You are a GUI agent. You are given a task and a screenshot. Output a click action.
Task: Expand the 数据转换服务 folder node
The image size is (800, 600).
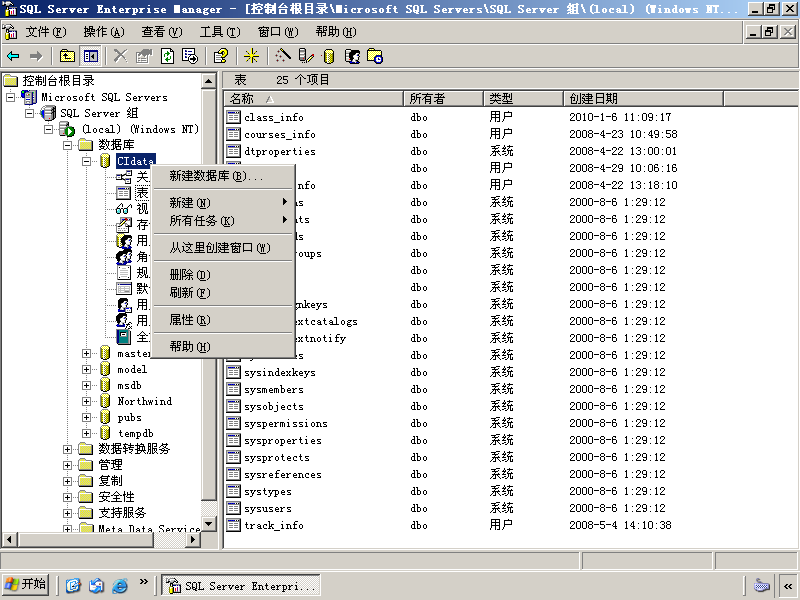click(67, 449)
